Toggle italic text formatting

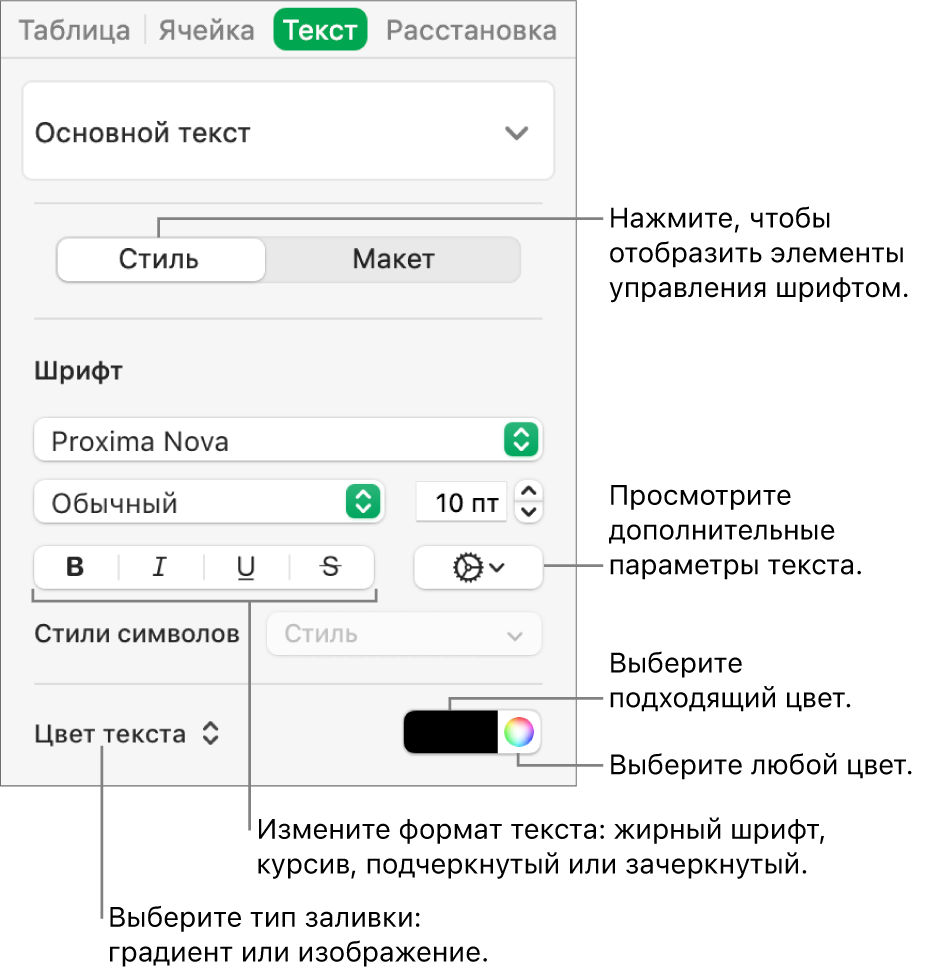160,567
